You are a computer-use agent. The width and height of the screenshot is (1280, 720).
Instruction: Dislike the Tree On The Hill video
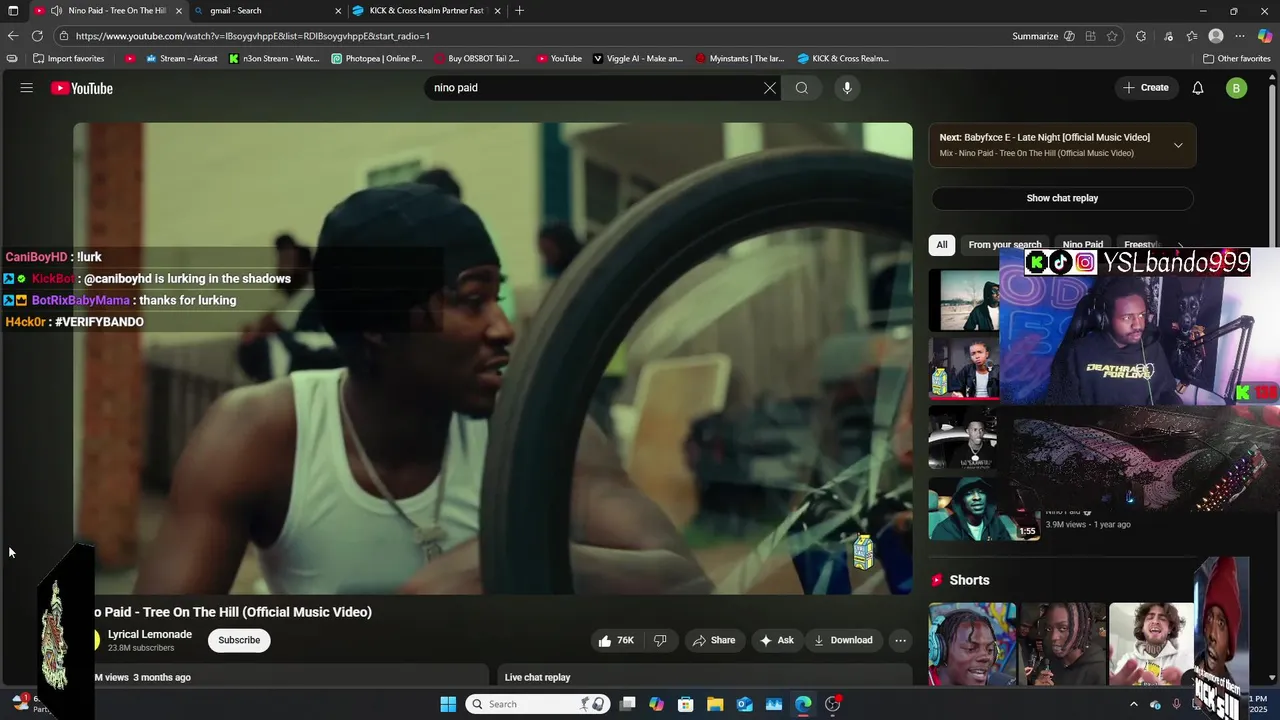point(660,640)
